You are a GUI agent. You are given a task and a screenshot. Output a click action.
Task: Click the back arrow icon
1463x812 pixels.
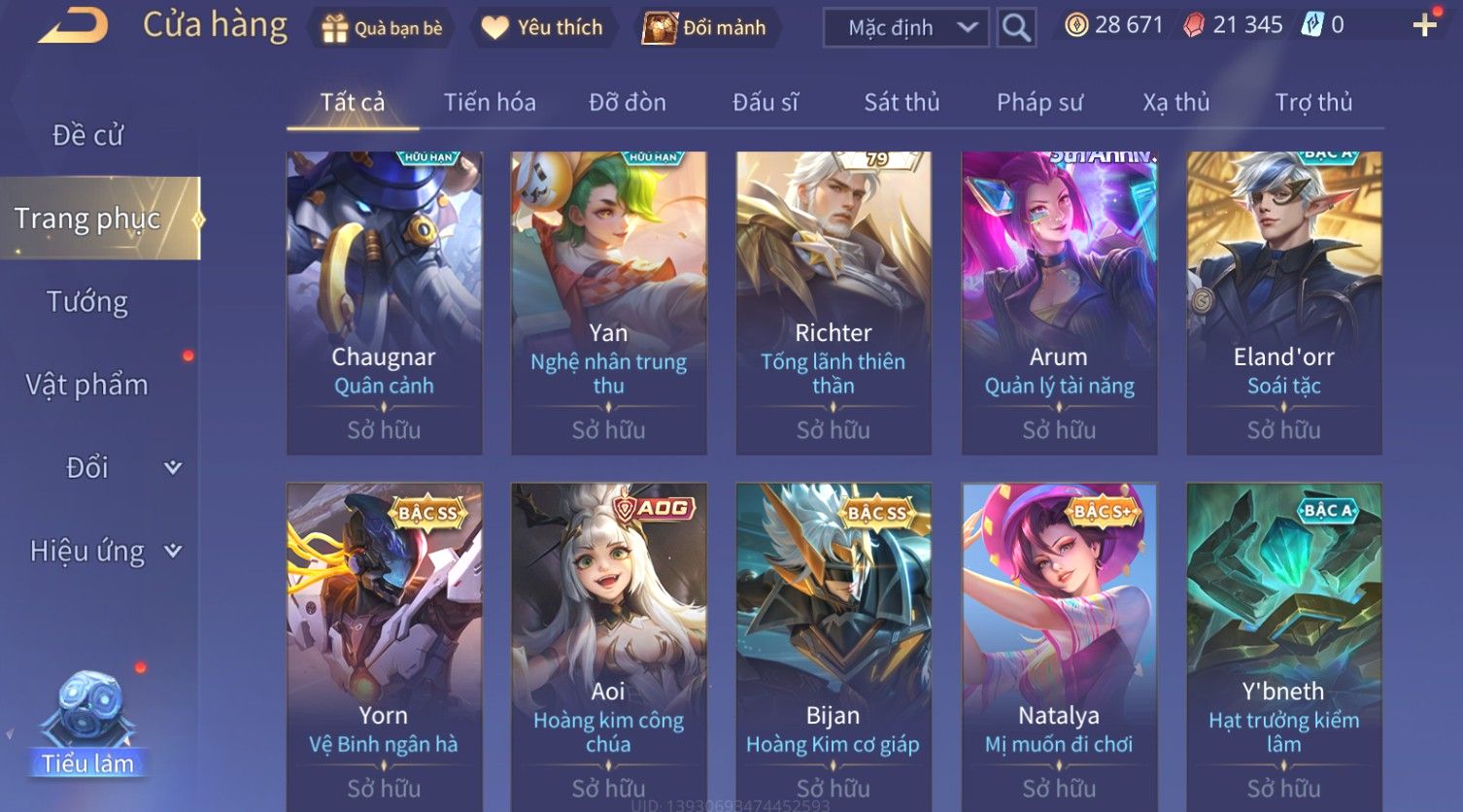point(73,26)
